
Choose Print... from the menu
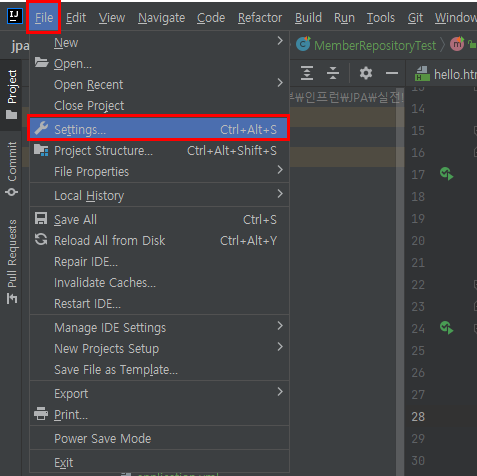[x=159, y=414]
